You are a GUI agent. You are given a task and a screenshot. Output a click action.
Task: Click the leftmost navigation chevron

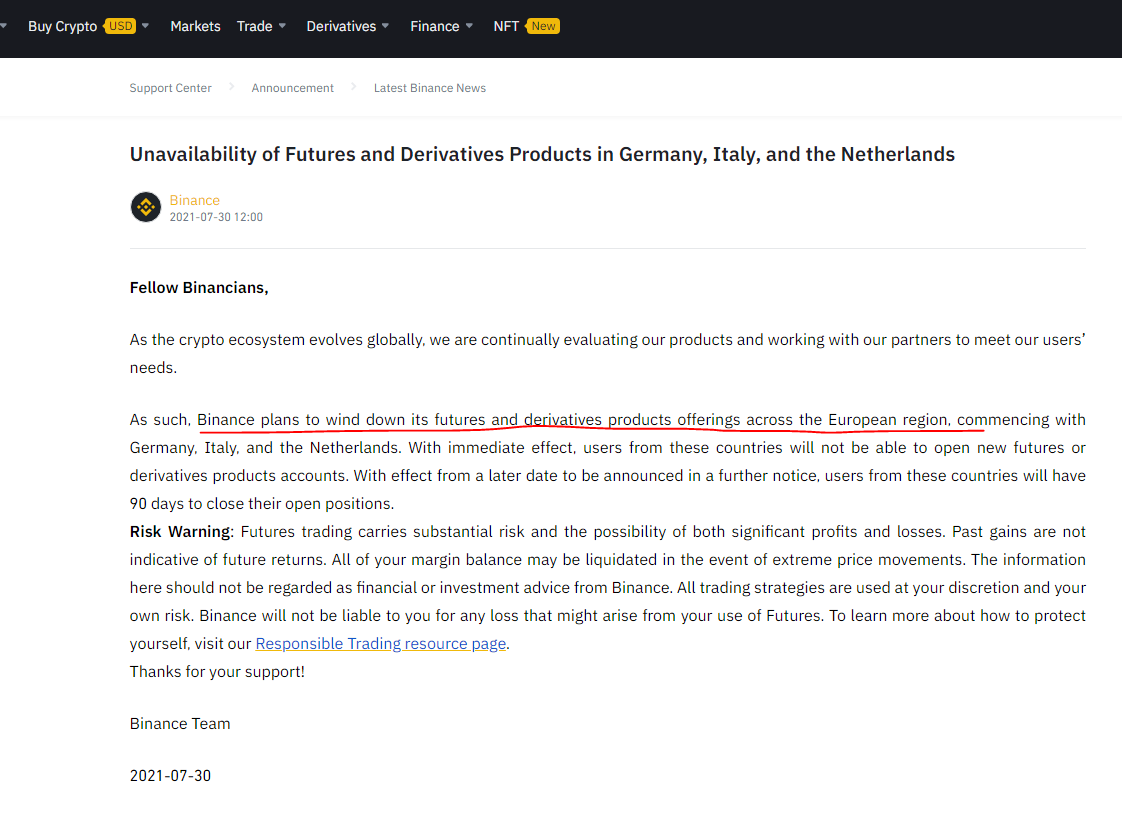[6, 26]
